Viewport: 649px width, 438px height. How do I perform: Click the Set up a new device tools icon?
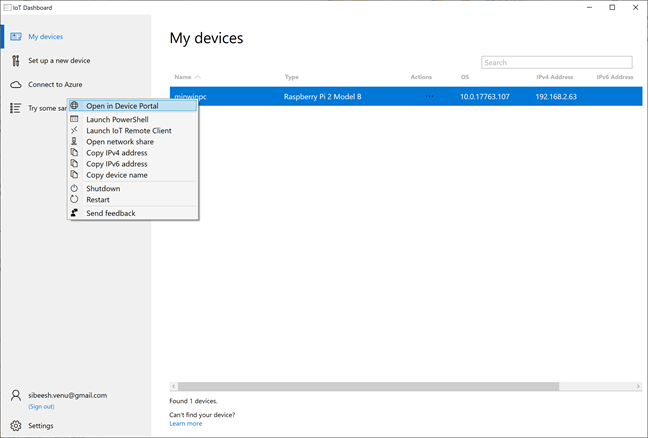tap(16, 61)
